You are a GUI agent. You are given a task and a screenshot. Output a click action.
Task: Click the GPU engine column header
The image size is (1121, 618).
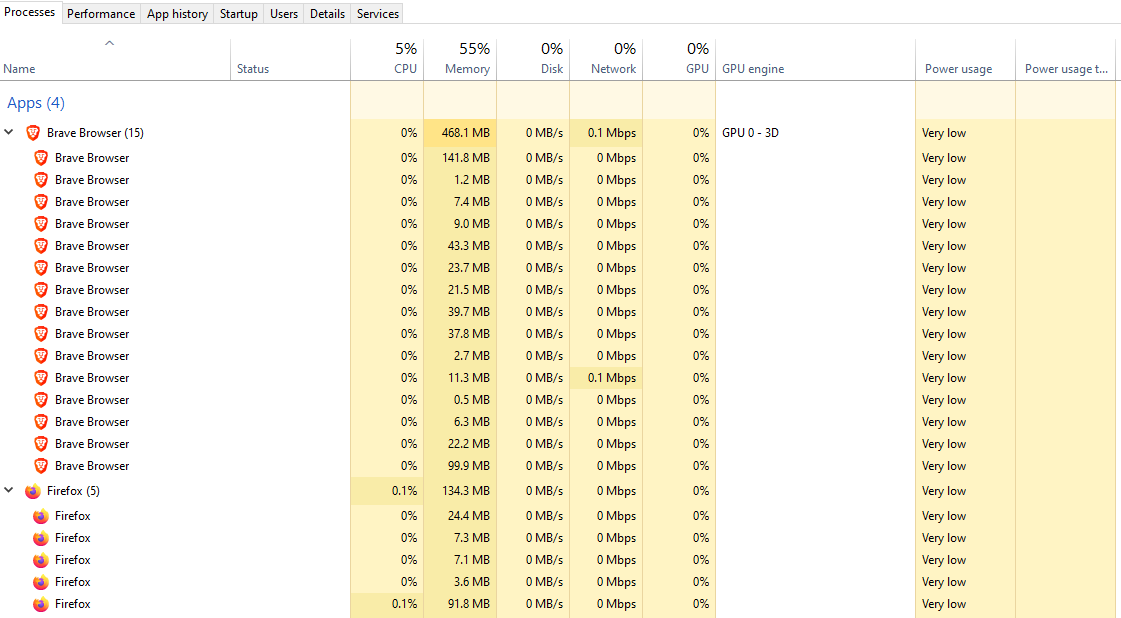pyautogui.click(x=815, y=59)
